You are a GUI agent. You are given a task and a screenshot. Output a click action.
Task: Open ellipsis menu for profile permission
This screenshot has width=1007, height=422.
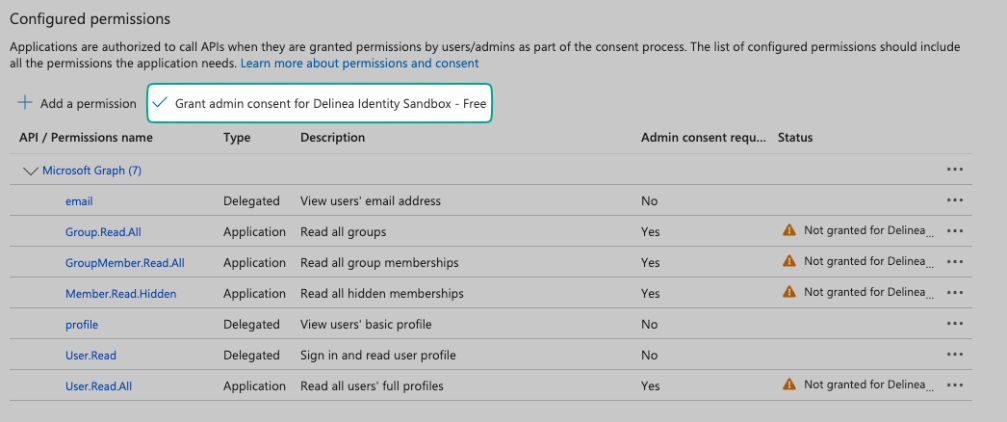point(954,324)
